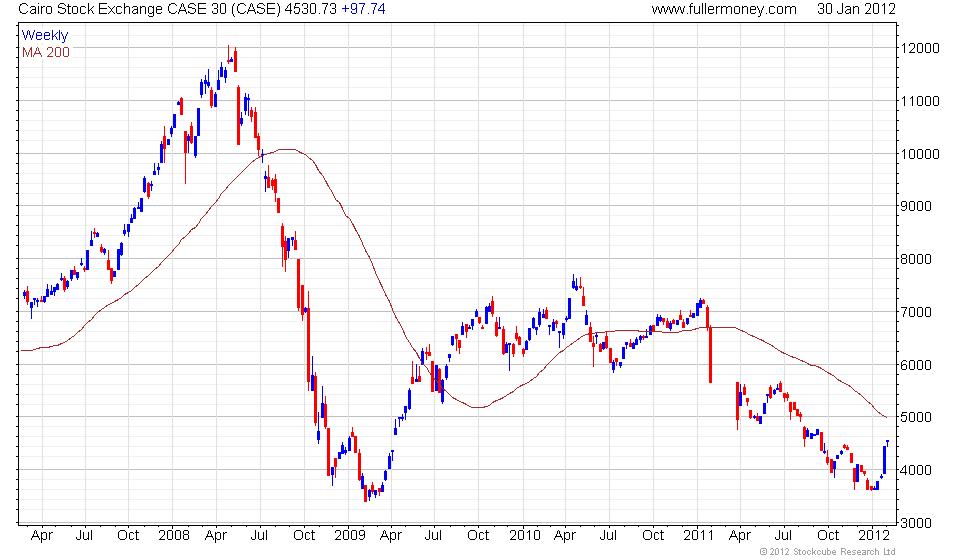This screenshot has height=560, width=980.
Task: Click the 2010 year label on time axis
Action: pyautogui.click(x=524, y=535)
